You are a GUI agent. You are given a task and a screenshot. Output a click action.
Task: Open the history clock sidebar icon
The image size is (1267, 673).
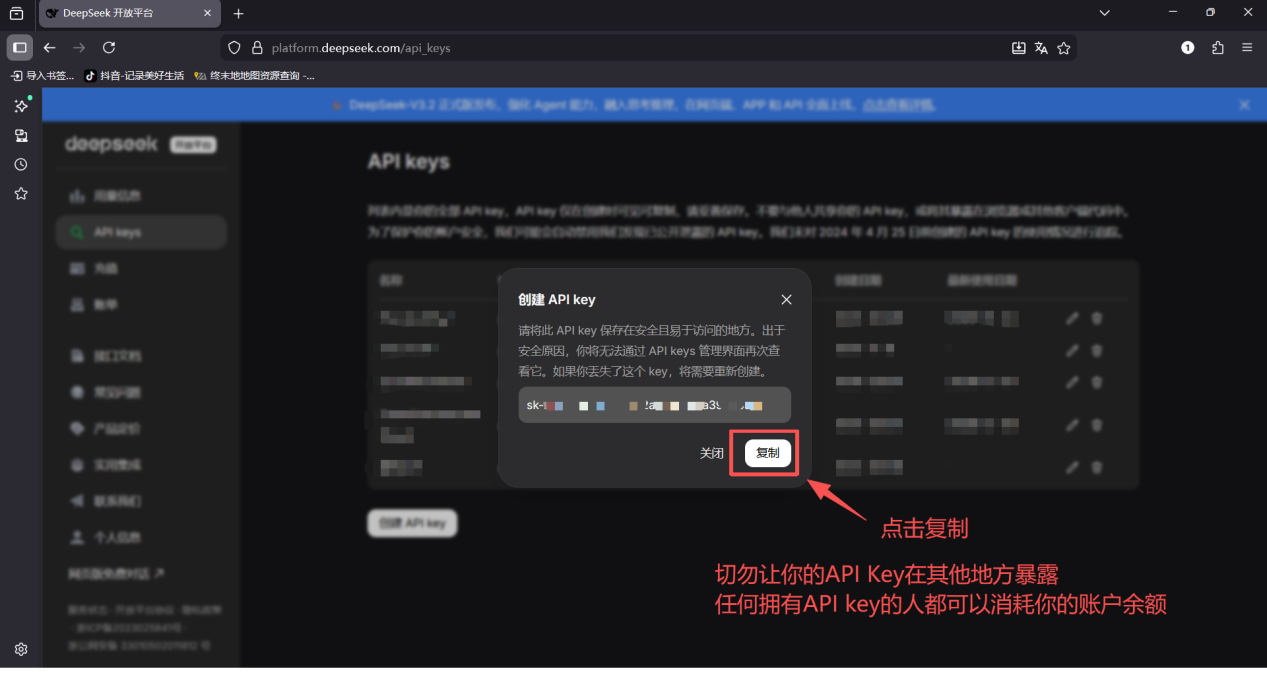pyautogui.click(x=21, y=164)
